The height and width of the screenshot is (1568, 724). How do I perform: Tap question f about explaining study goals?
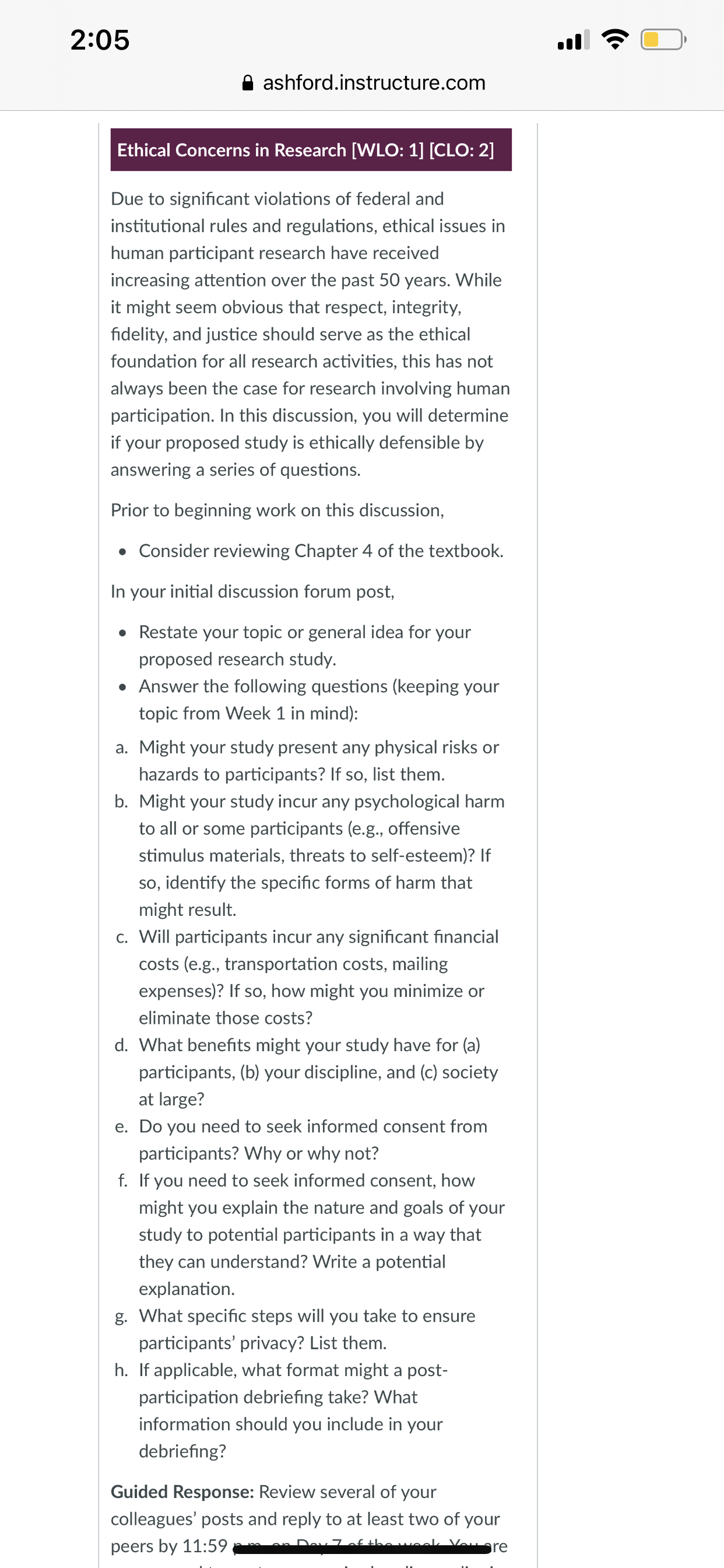310,1234
